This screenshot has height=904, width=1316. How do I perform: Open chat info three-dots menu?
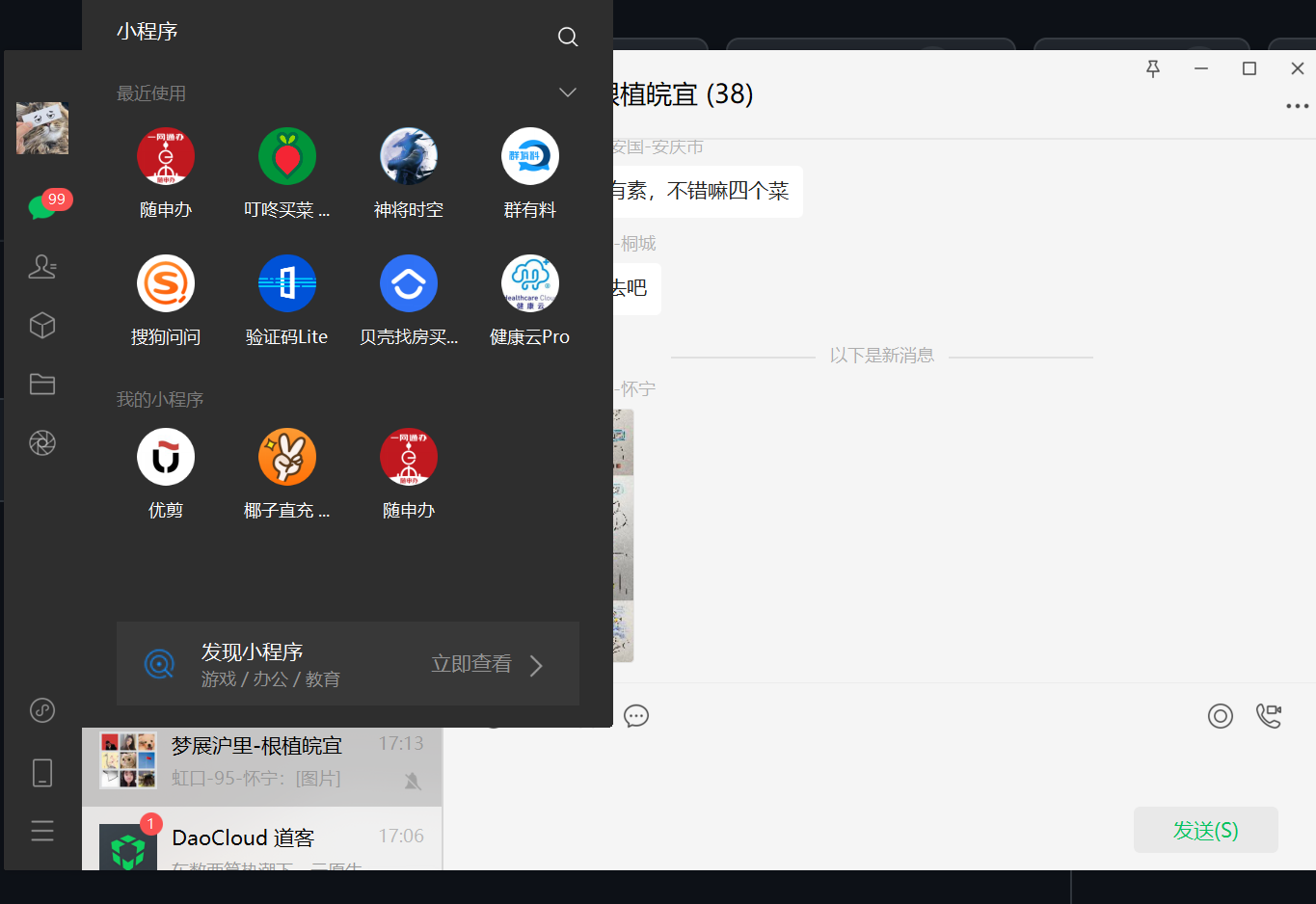1298,106
